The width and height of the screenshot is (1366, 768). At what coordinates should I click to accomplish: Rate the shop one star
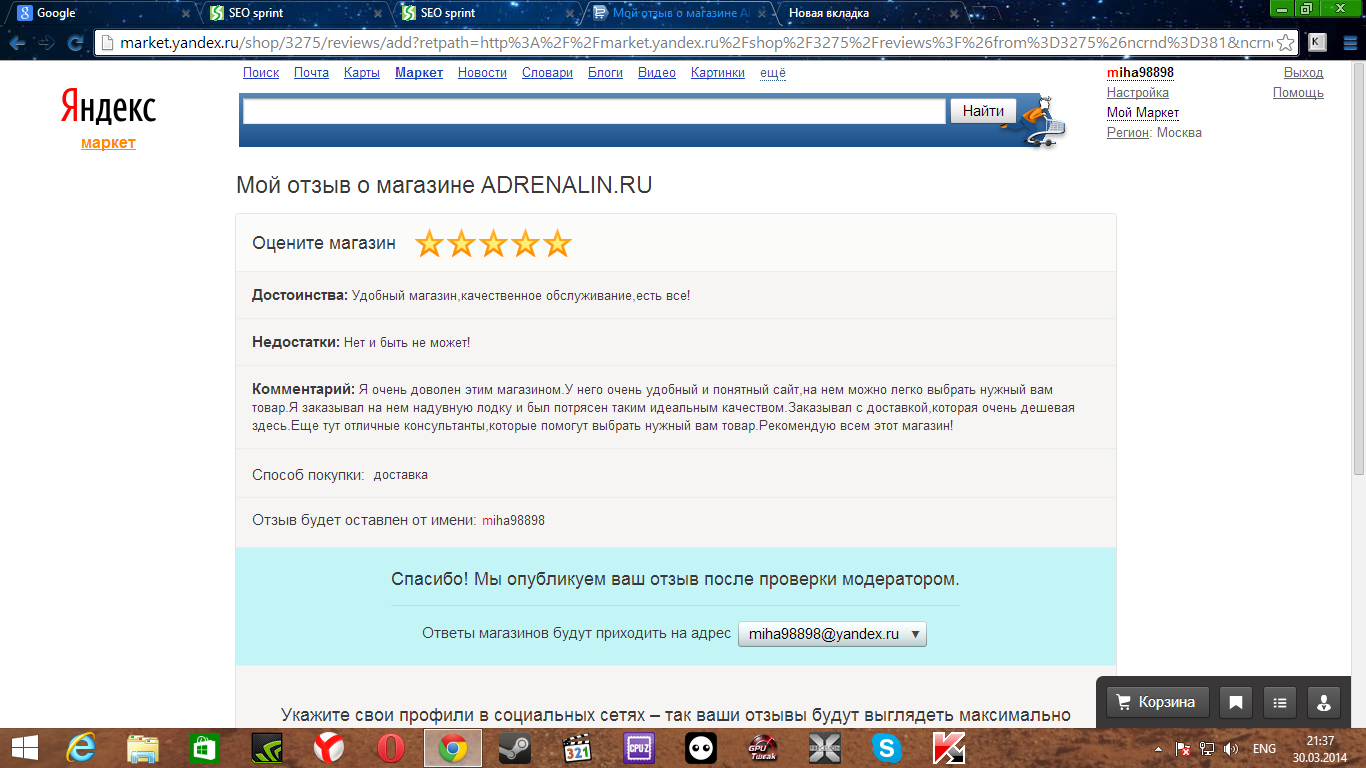pyautogui.click(x=429, y=243)
